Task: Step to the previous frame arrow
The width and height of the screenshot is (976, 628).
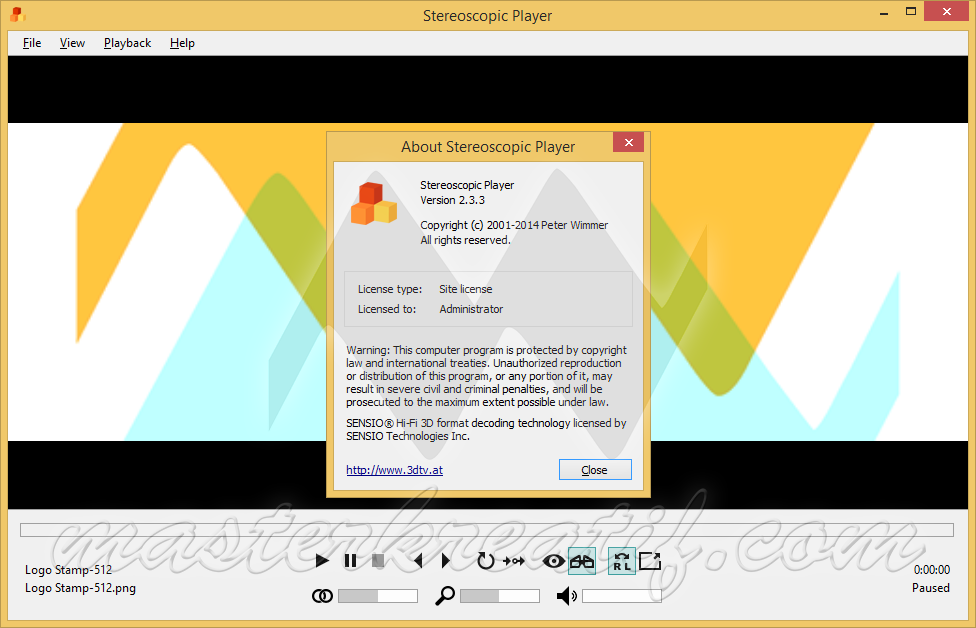Action: (418, 561)
